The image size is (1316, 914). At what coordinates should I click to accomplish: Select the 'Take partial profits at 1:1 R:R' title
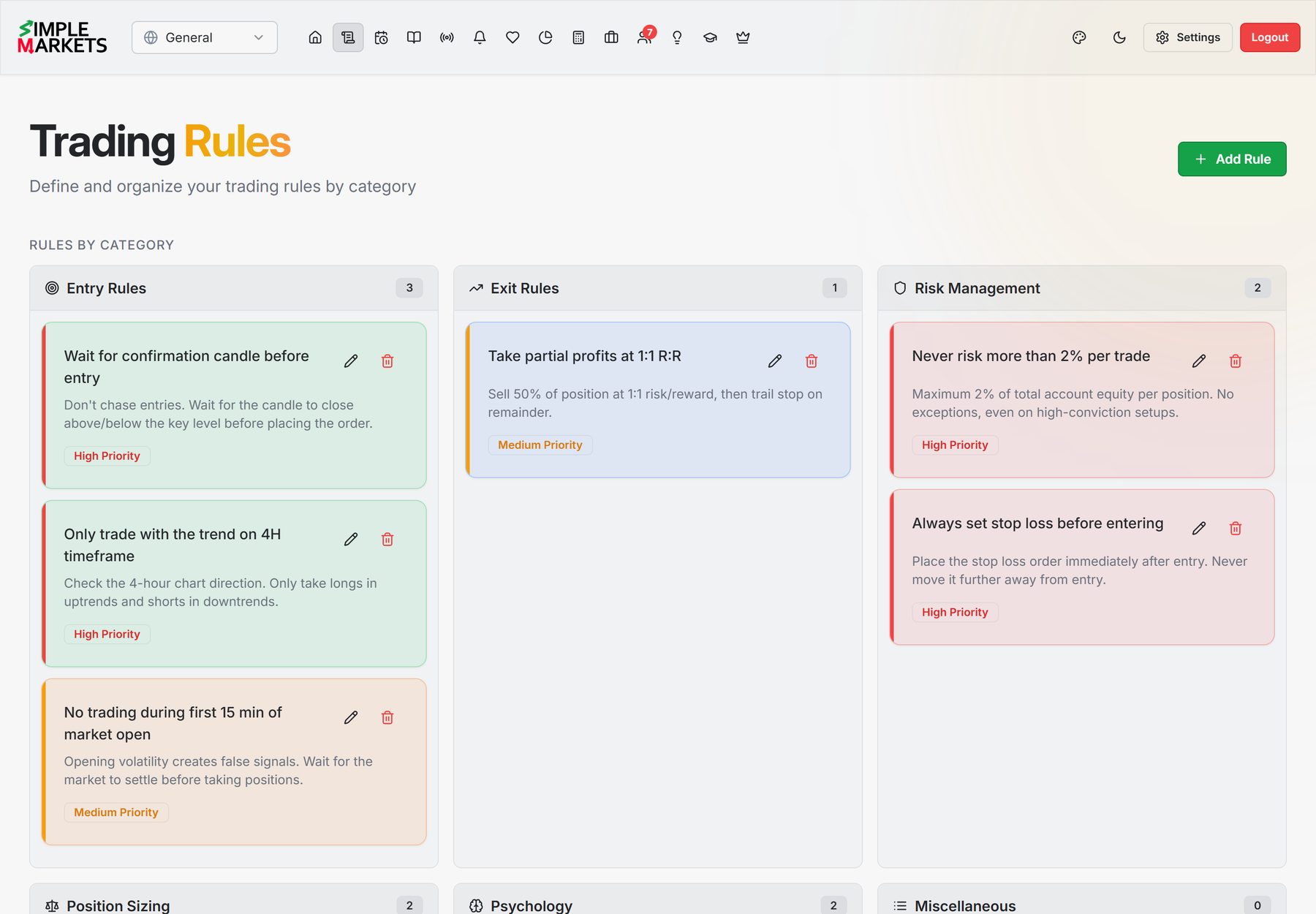pyautogui.click(x=584, y=356)
